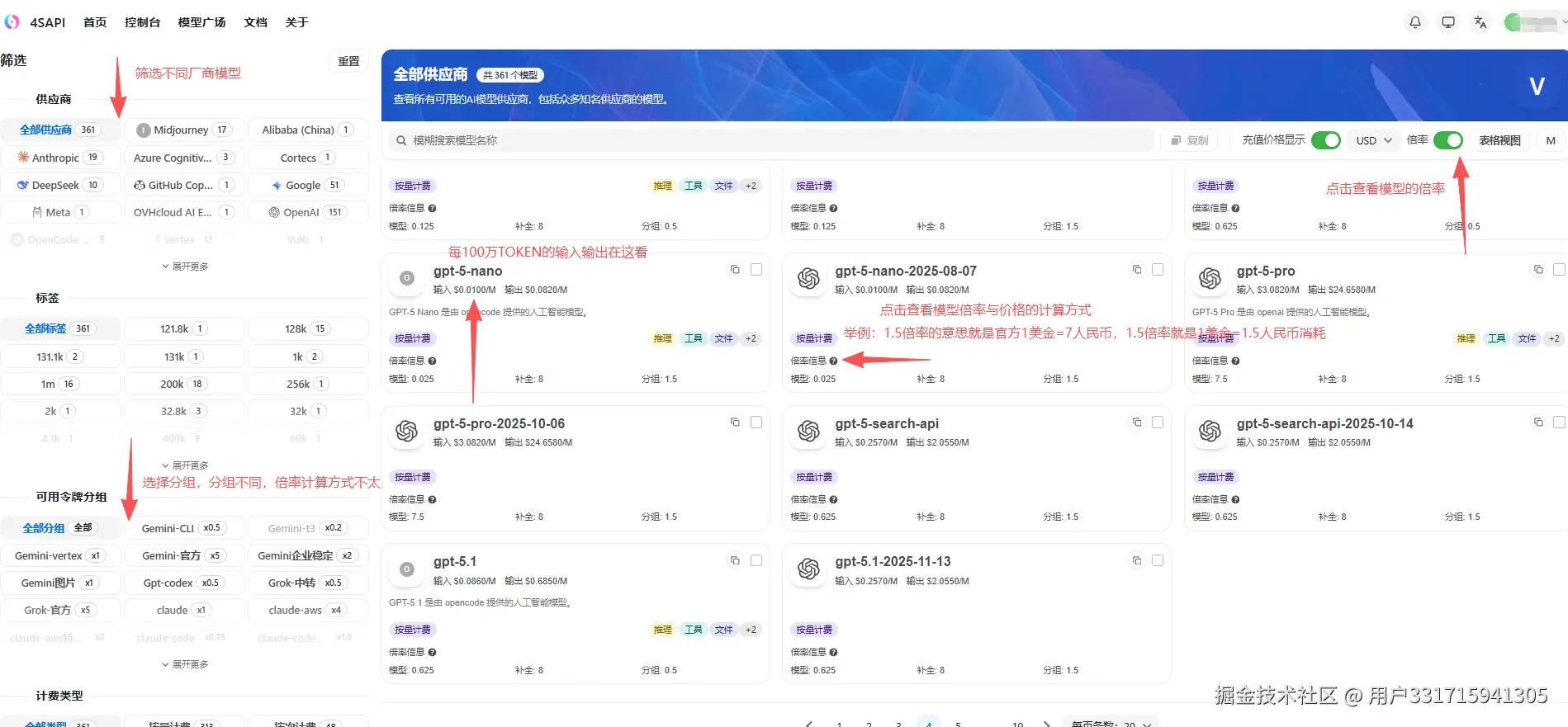Screen dimensions: 1568x727
Task: Expand 展开更多 under 标签
Action: 185,465
